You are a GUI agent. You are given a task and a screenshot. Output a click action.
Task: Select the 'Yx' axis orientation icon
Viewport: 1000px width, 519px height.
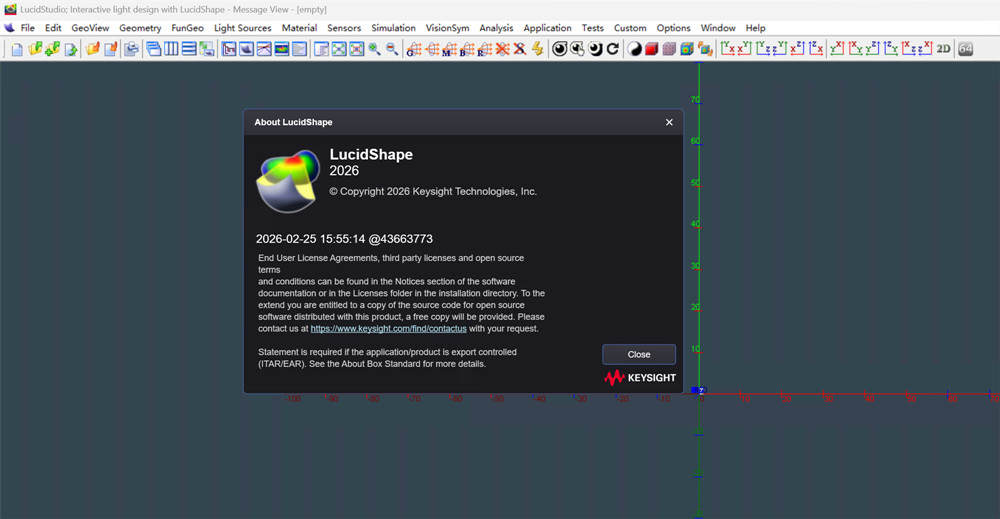[x=728, y=48]
